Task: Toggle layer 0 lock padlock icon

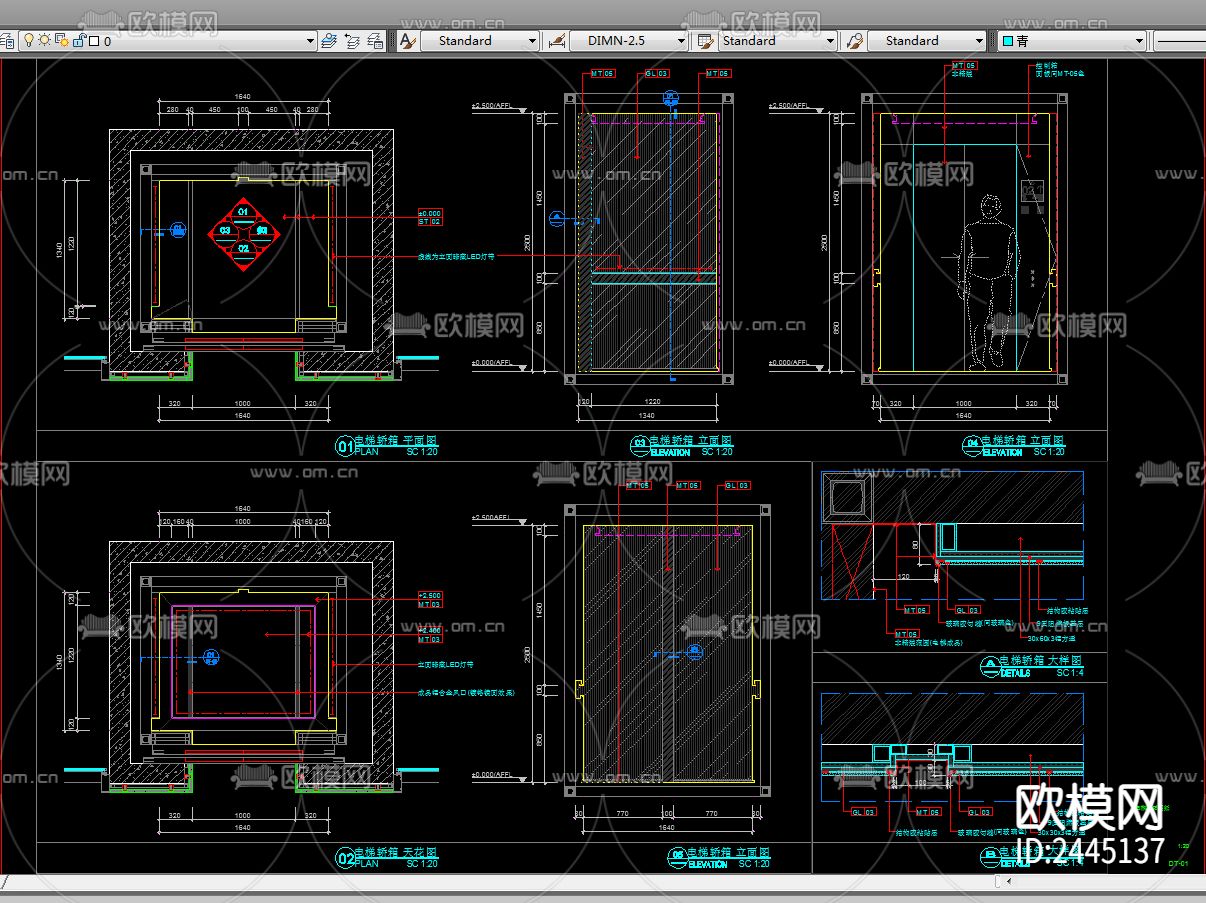Action: point(78,40)
